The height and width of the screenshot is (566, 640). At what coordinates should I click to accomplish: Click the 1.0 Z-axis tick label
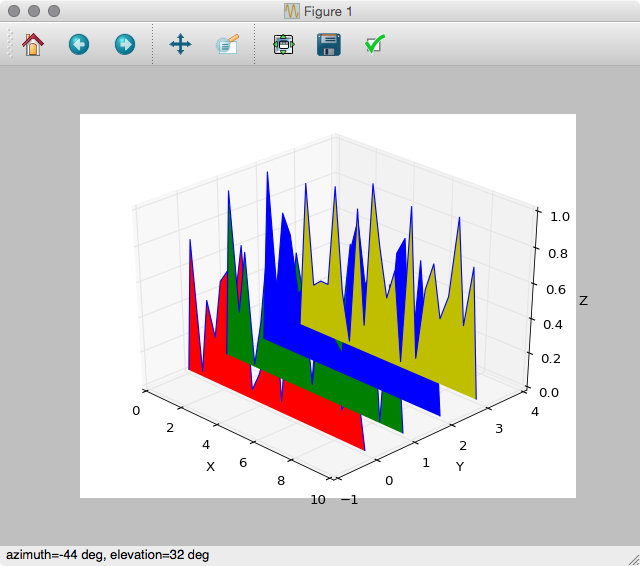(x=560, y=217)
